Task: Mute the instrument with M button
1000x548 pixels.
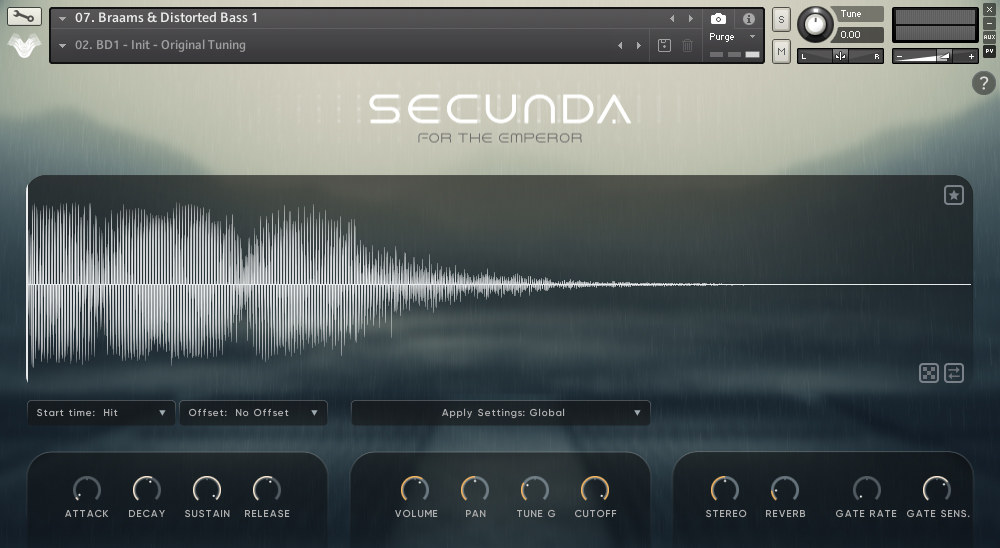Action: pyautogui.click(x=781, y=50)
